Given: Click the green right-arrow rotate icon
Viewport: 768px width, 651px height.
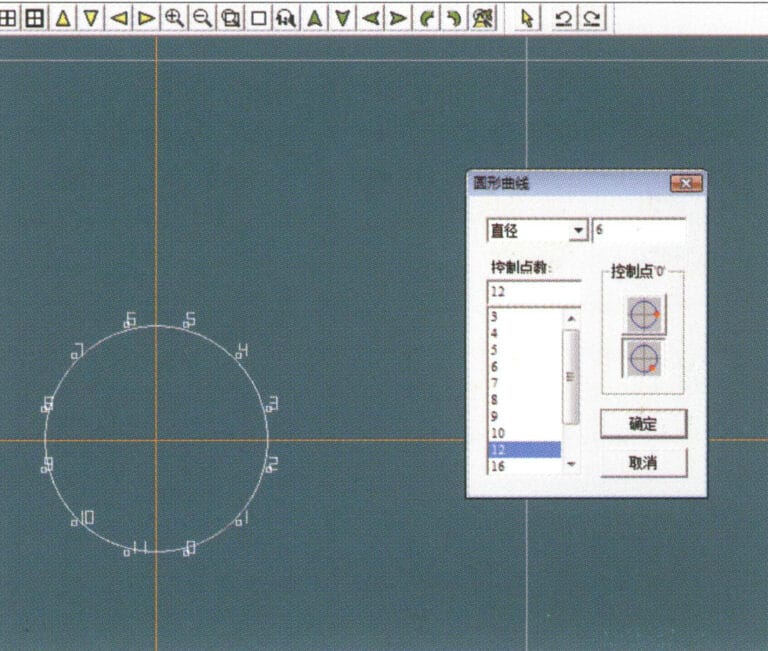Looking at the screenshot, I should tap(398, 19).
